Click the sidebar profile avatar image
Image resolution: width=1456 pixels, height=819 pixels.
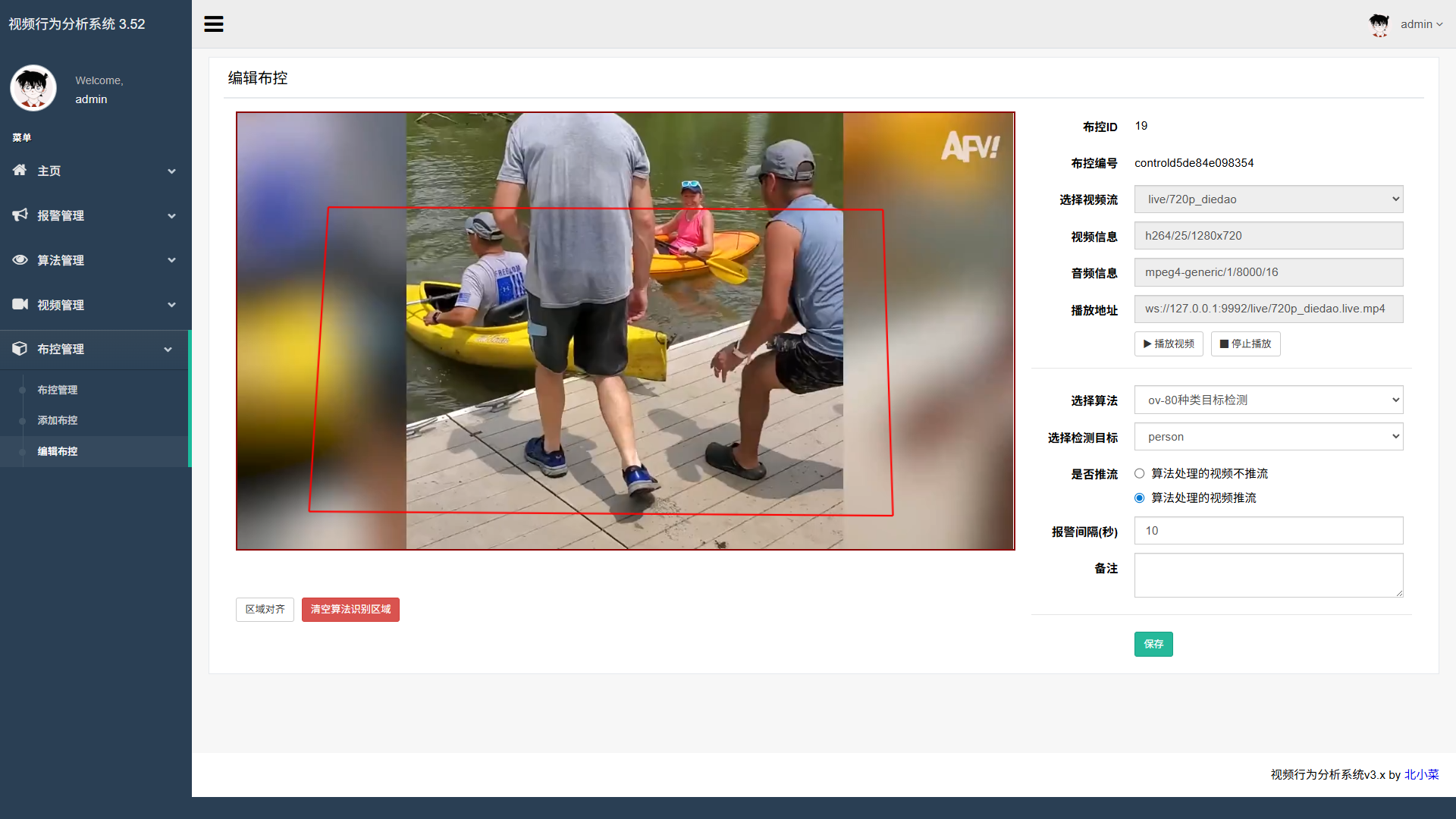click(x=33, y=88)
